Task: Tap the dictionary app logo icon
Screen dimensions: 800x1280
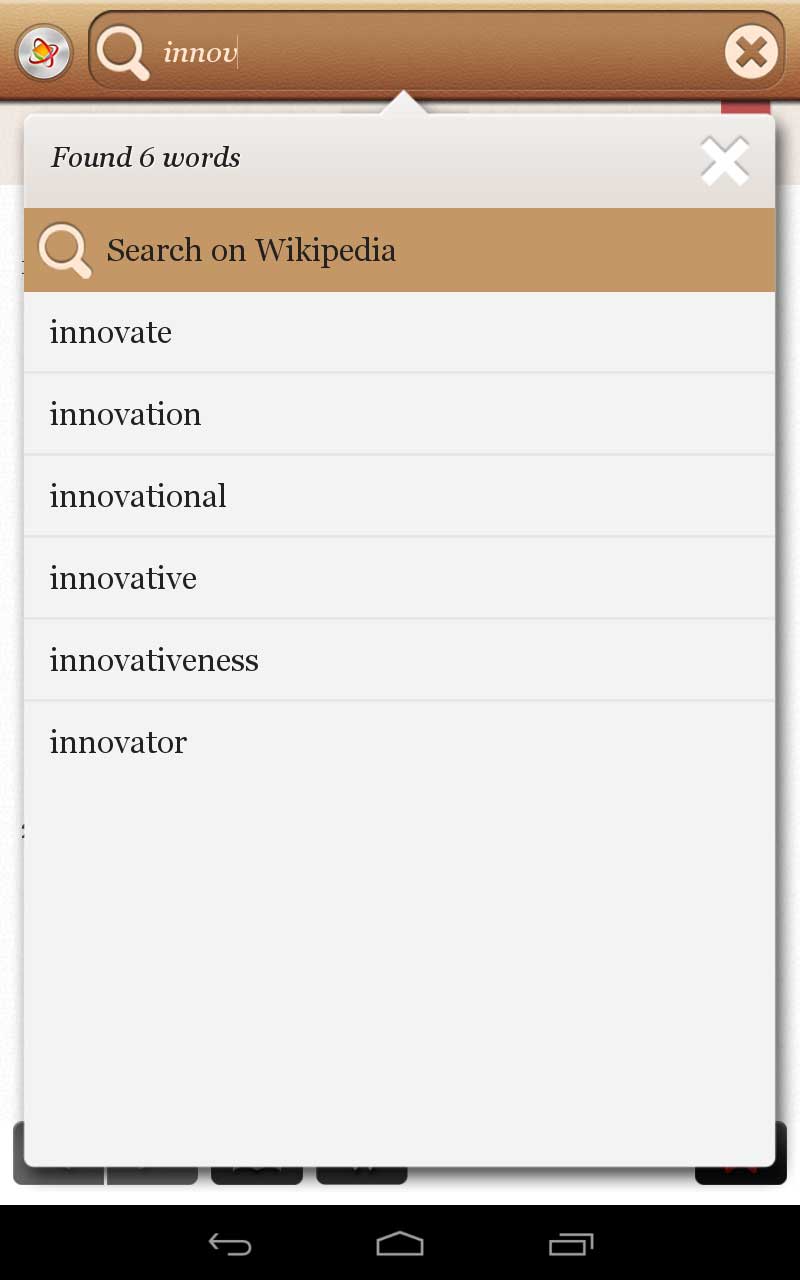Action: click(42, 50)
